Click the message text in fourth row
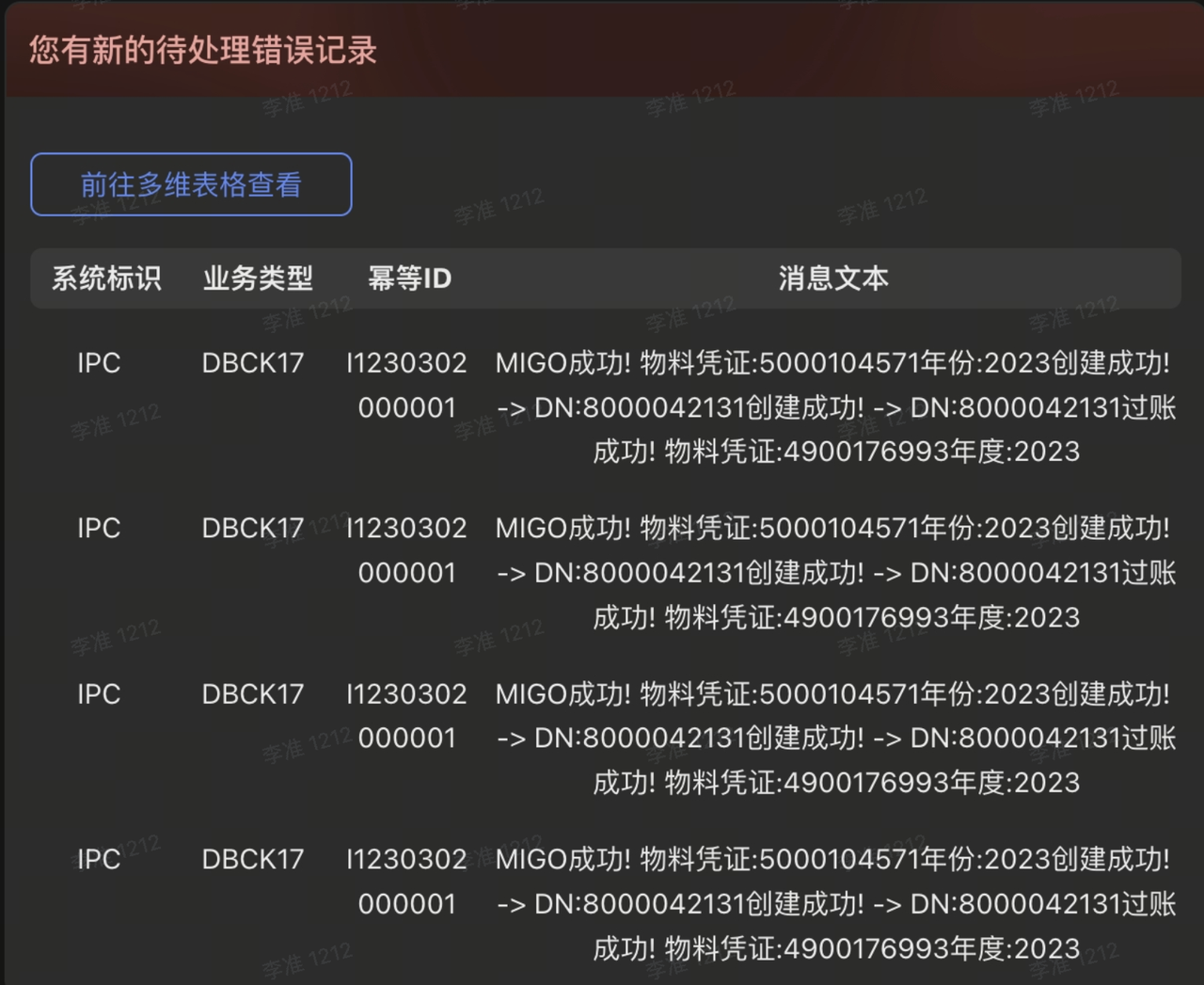The height and width of the screenshot is (985, 1204). click(x=835, y=904)
